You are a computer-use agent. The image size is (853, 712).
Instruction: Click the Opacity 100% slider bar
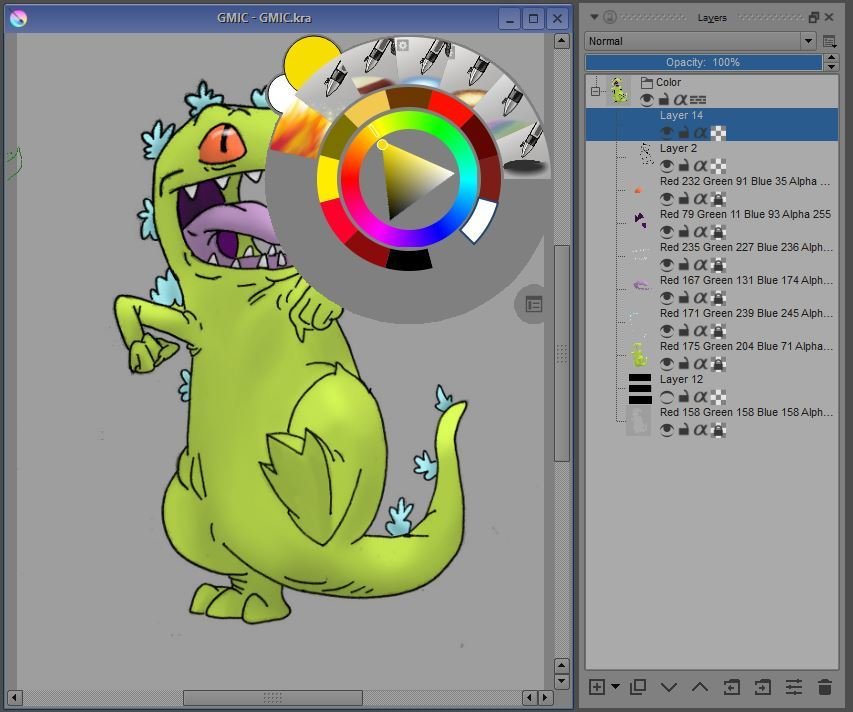703,63
